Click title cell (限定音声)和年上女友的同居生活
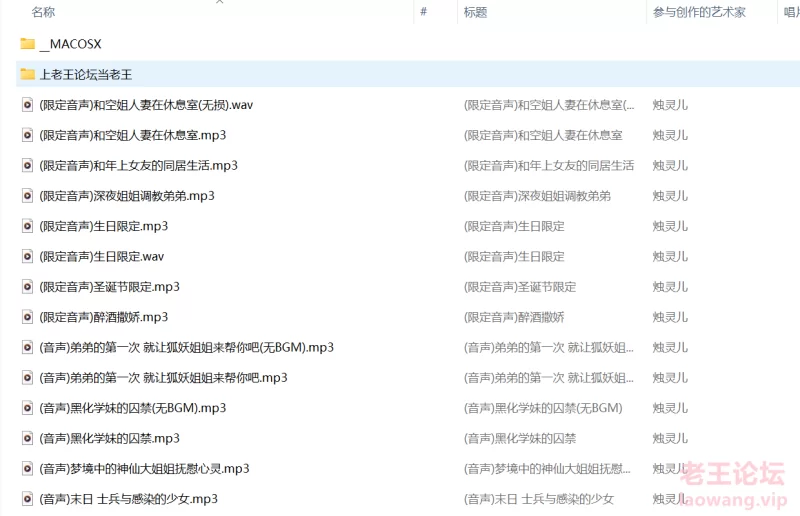800x516 pixels. [549, 165]
